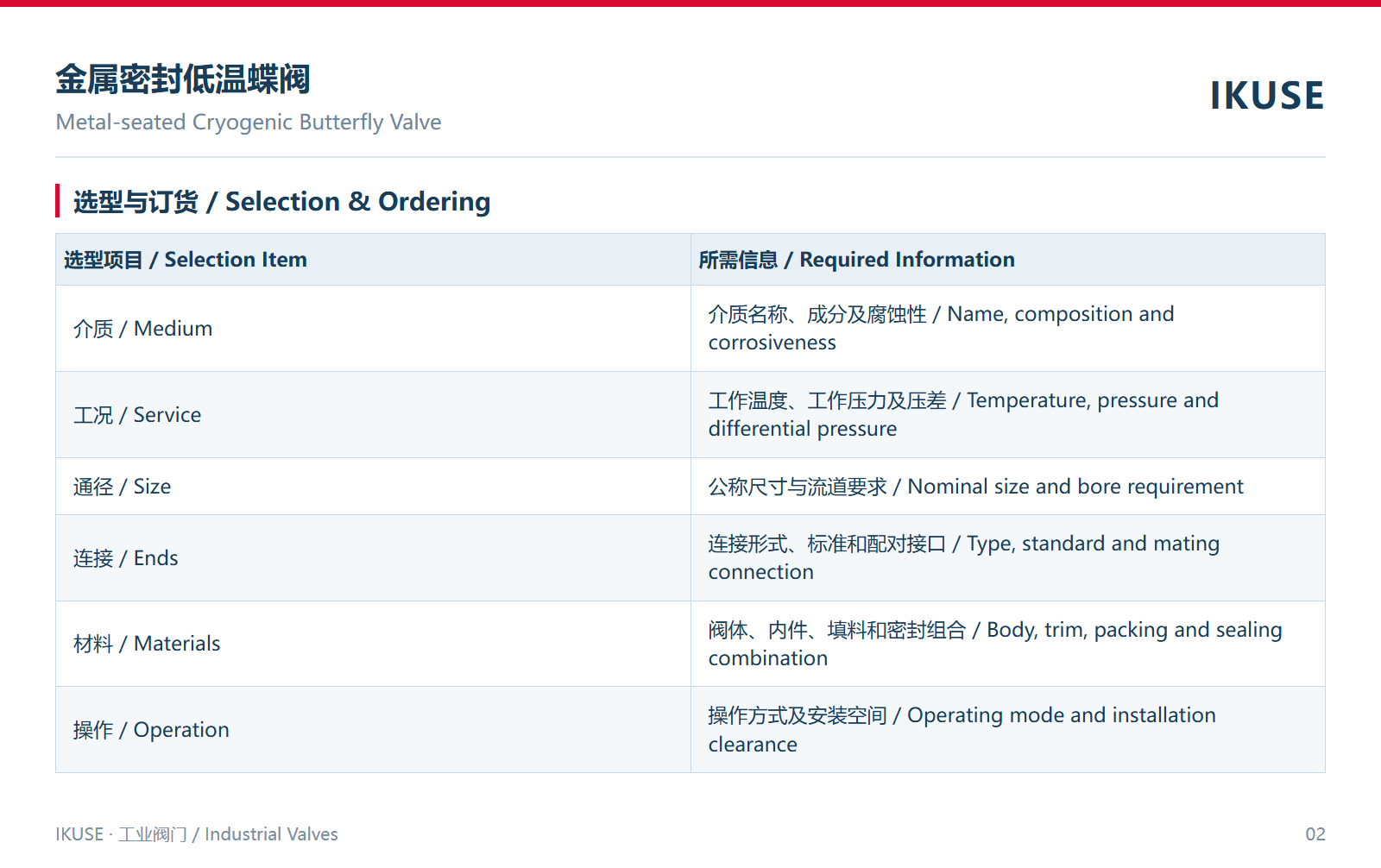Click the Type, standard and mating connection cell
Viewport: 1381px width, 868px height.
click(x=1008, y=558)
